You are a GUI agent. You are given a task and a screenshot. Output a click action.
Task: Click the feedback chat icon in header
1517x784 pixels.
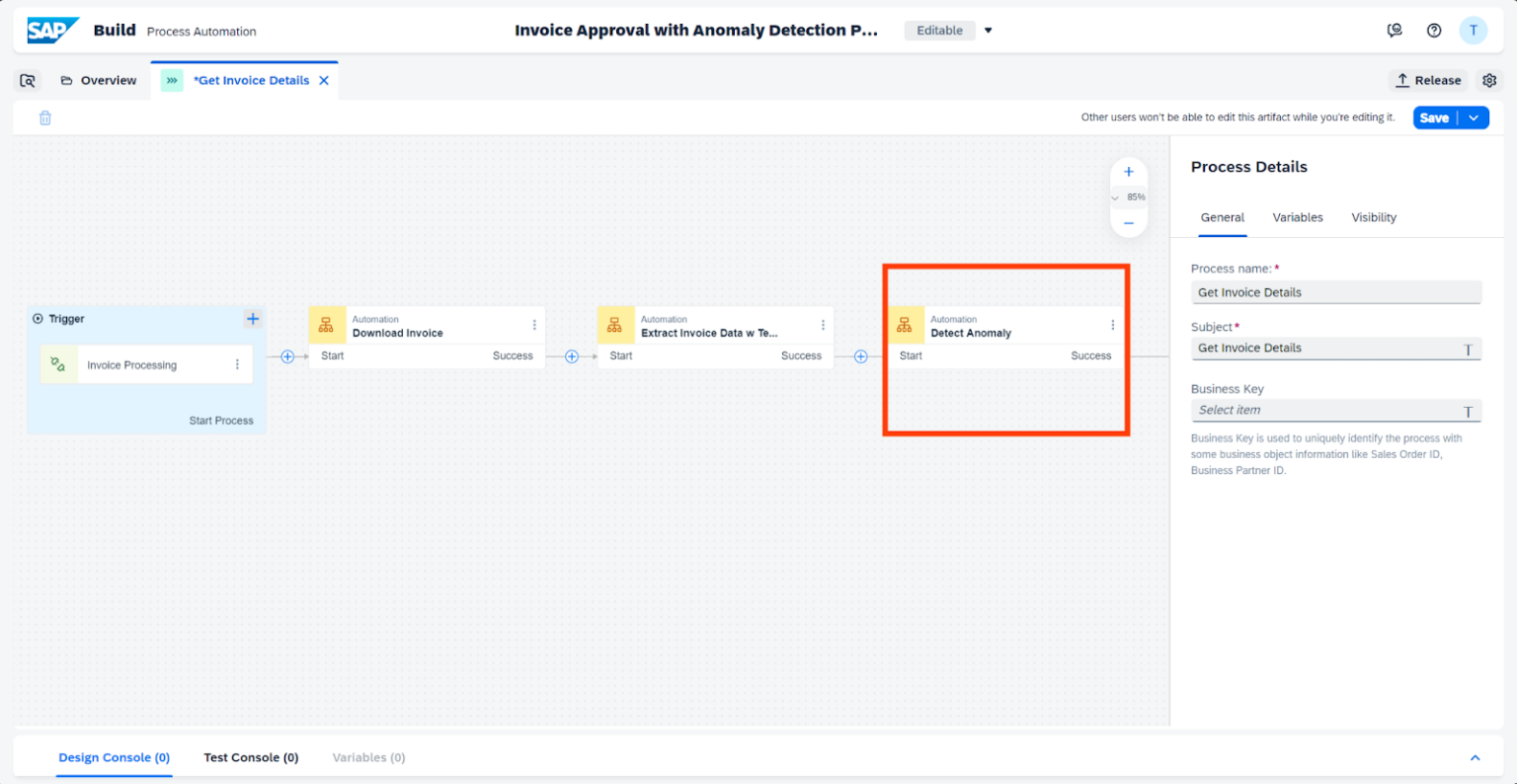pyautogui.click(x=1395, y=30)
